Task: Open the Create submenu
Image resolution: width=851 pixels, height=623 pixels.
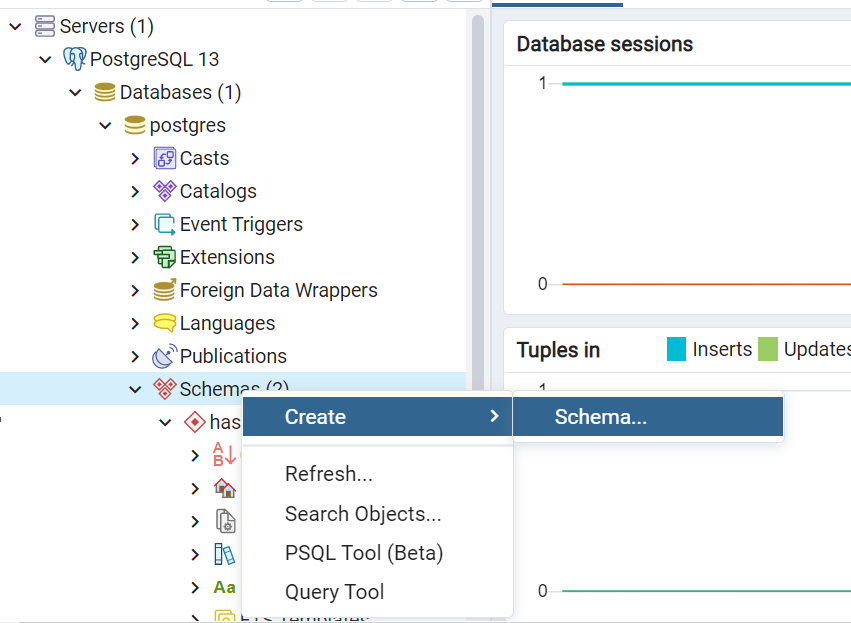Action: click(x=377, y=416)
